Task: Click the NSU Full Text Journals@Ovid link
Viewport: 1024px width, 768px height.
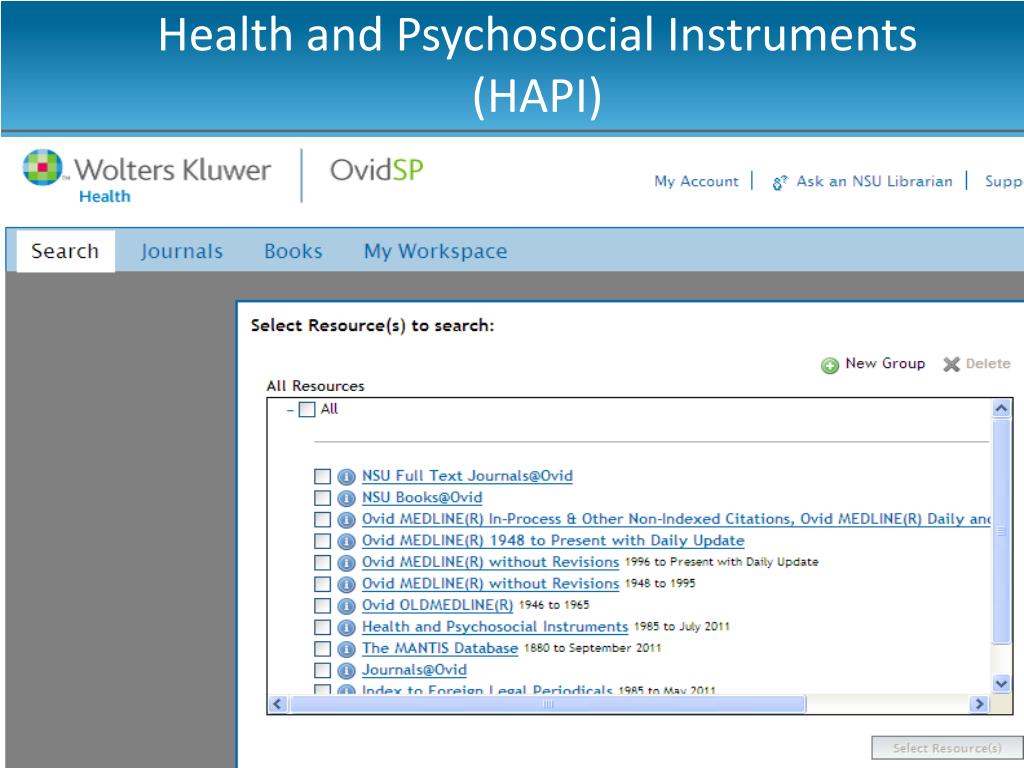Action: tap(468, 476)
